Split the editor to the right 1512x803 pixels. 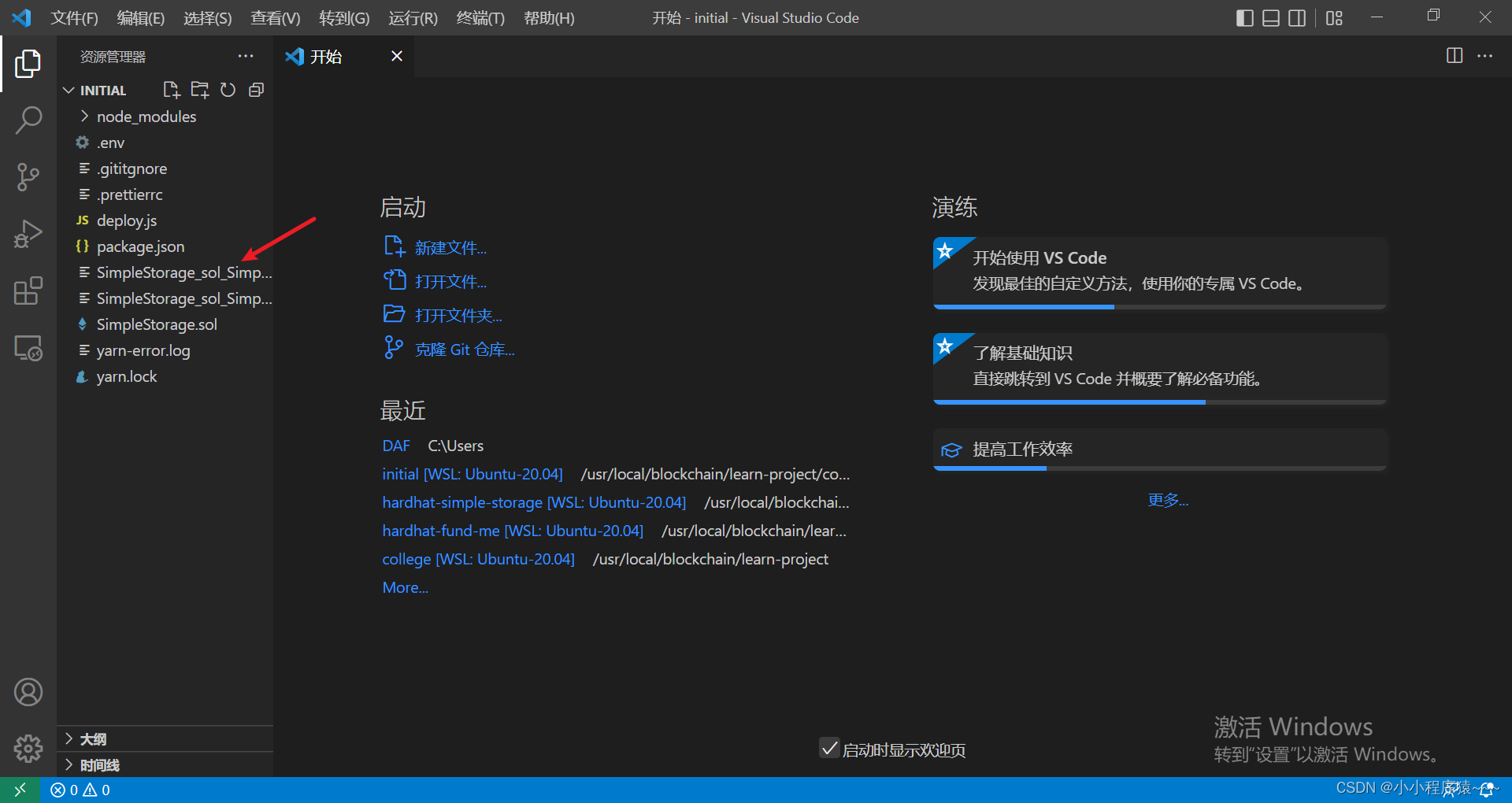[1455, 56]
